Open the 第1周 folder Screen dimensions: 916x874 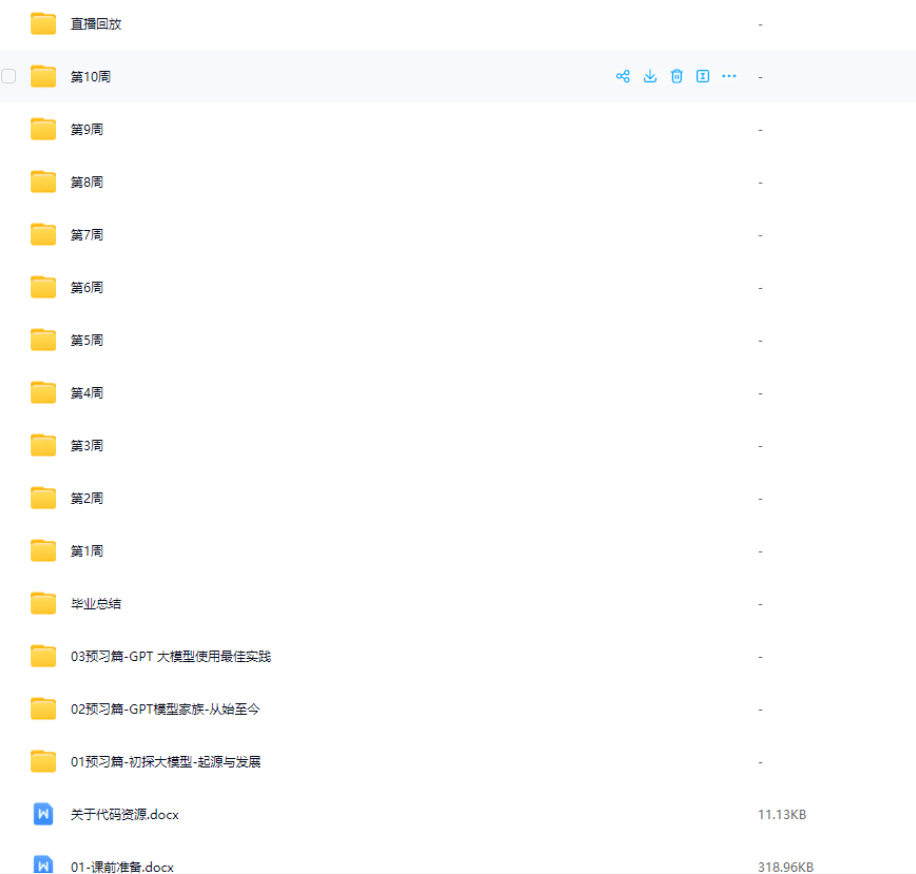pyautogui.click(x=86, y=550)
